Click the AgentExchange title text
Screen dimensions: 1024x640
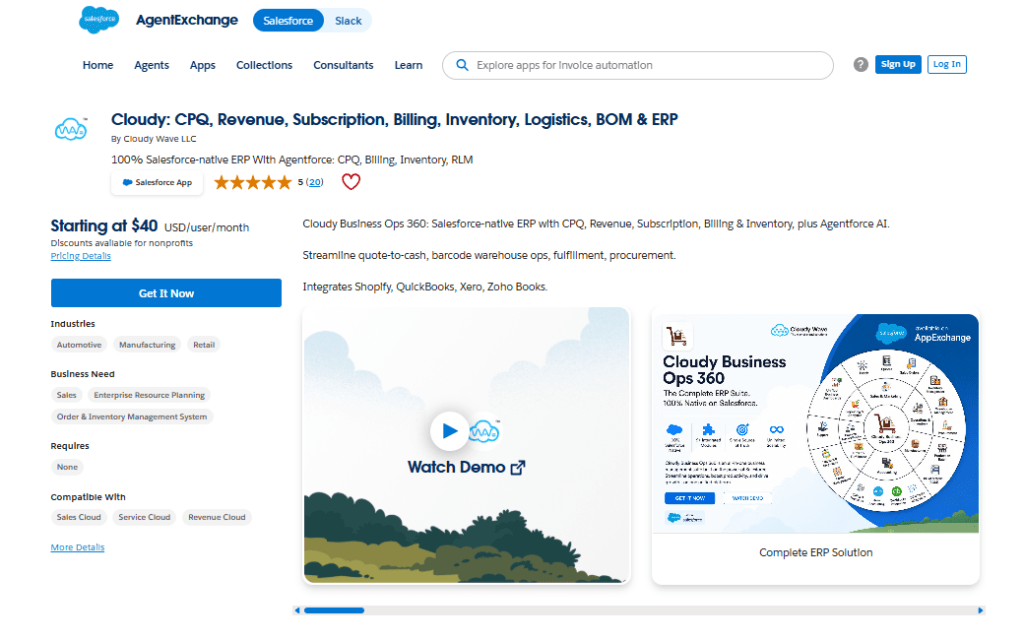[x=187, y=20]
